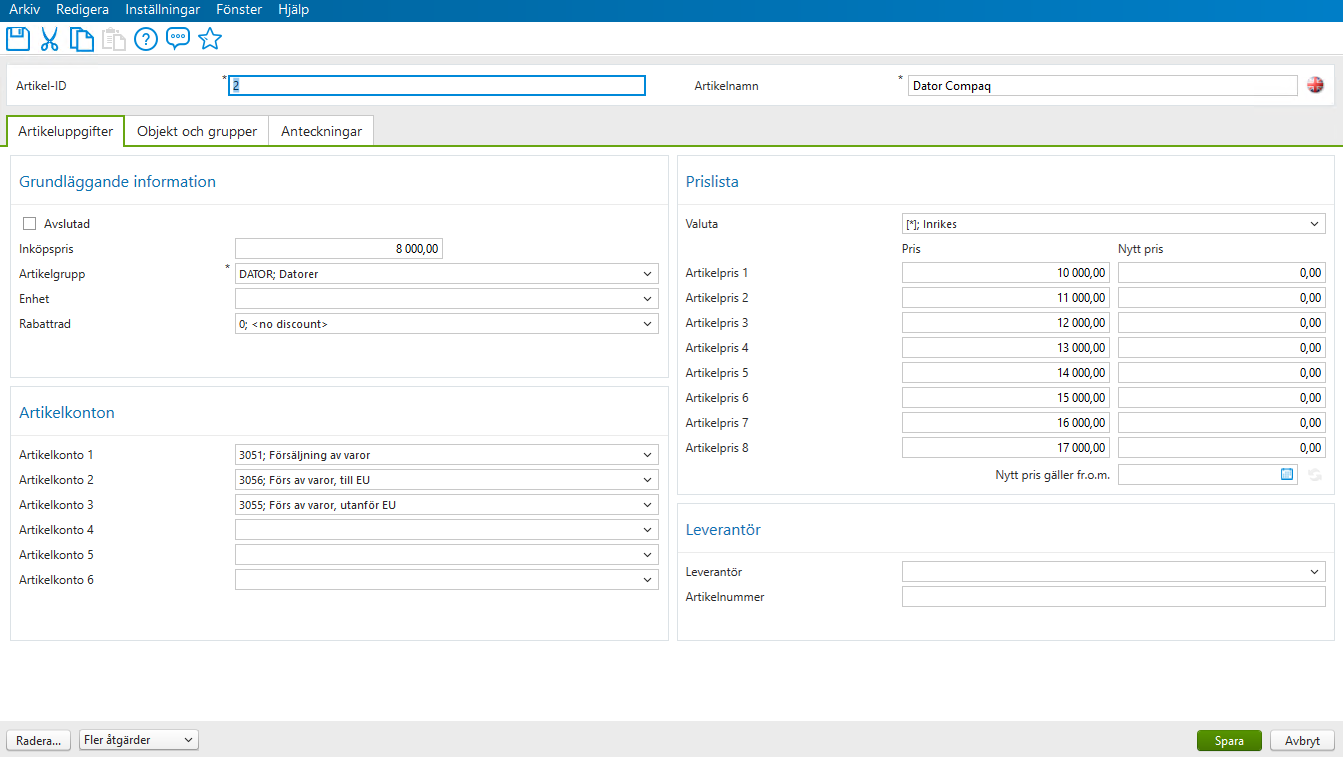1343x757 pixels.
Task: Click the Paste icon in the toolbar
Action: click(x=113, y=38)
